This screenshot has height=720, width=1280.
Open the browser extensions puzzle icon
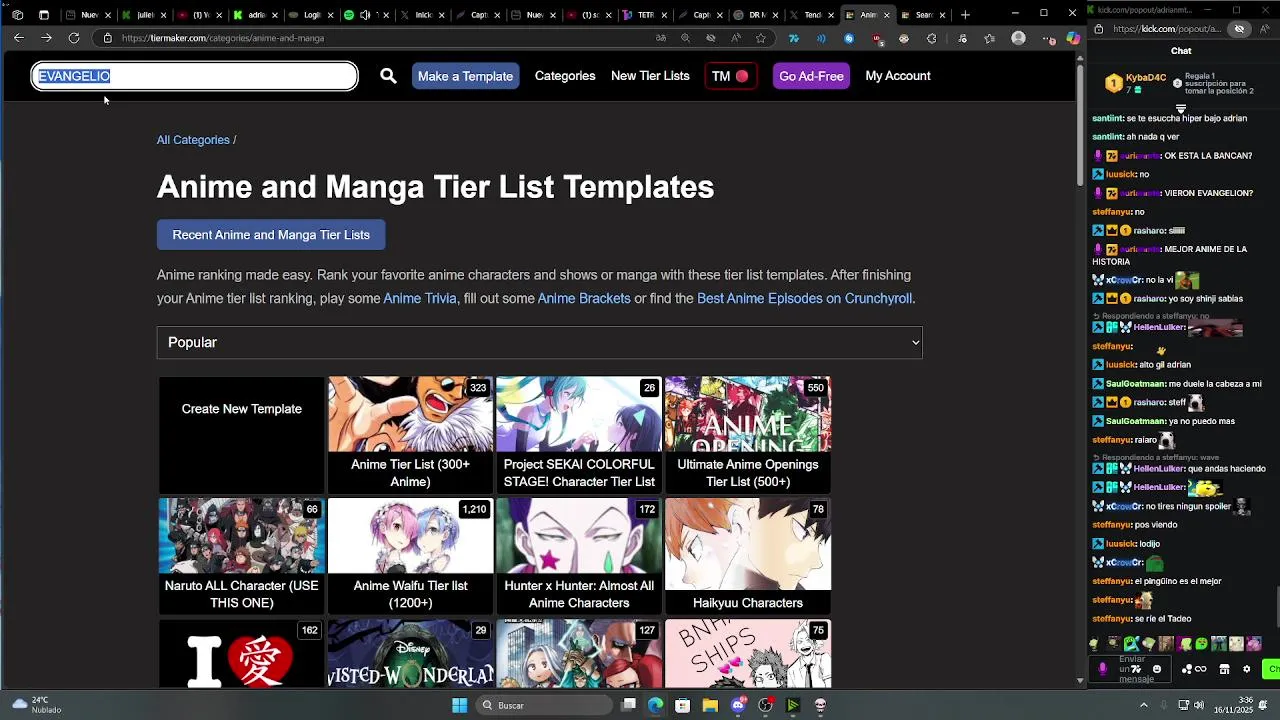[931, 38]
